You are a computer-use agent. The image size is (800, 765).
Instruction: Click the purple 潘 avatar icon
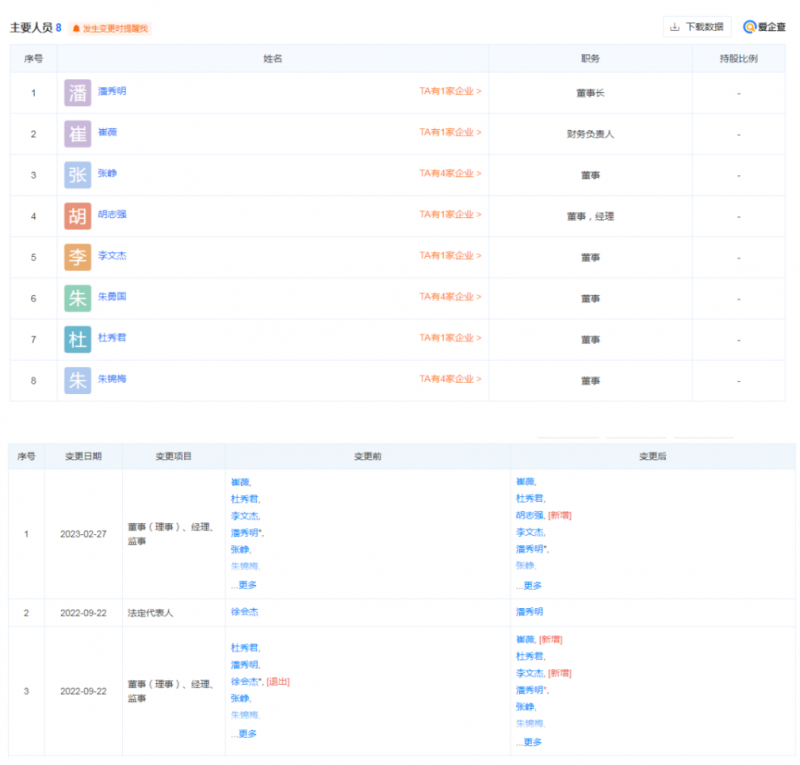click(77, 93)
